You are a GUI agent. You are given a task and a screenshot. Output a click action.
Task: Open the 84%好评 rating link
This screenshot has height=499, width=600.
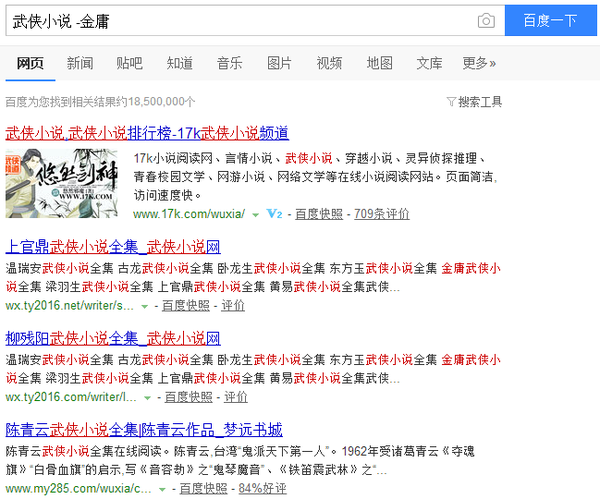pyautogui.click(x=262, y=489)
